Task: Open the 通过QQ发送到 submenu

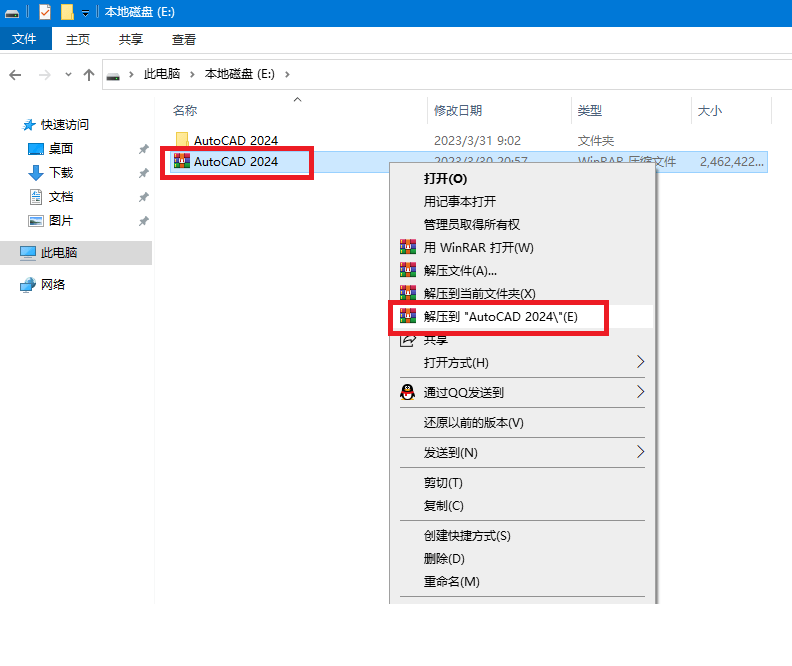Action: coord(523,392)
